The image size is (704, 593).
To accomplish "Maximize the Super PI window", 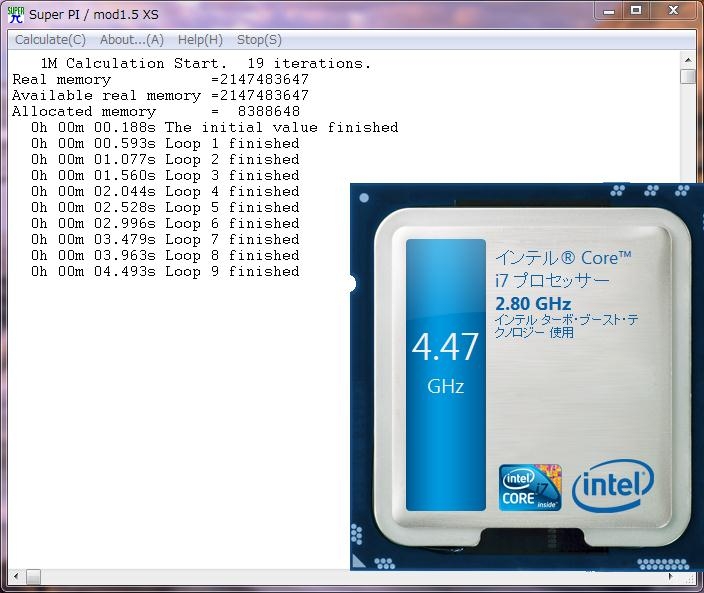I will (636, 11).
